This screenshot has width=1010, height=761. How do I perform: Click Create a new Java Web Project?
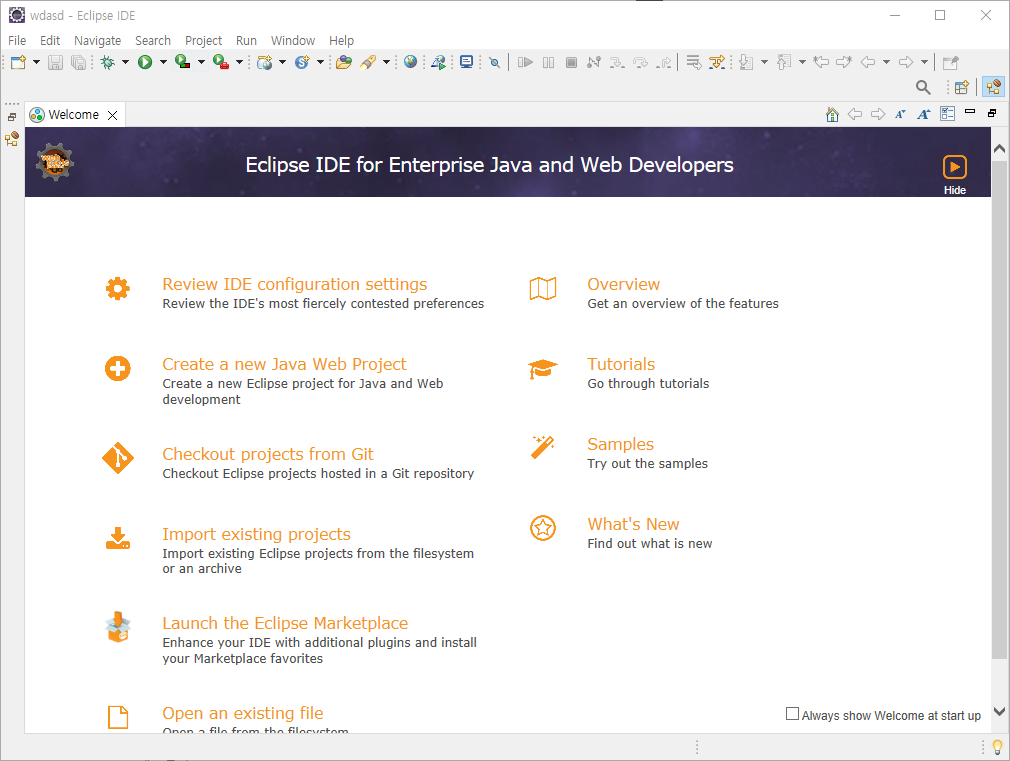284,364
